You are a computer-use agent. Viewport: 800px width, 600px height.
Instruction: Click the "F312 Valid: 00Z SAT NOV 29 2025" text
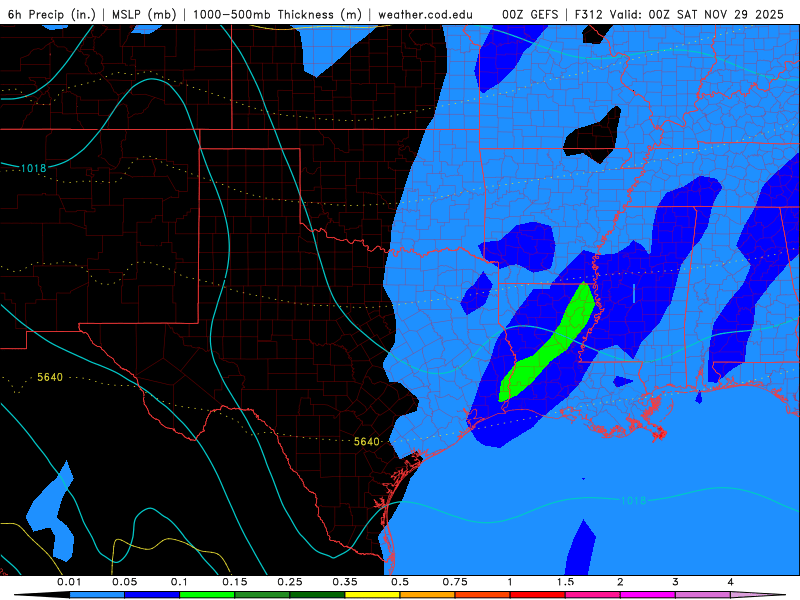(x=679, y=14)
